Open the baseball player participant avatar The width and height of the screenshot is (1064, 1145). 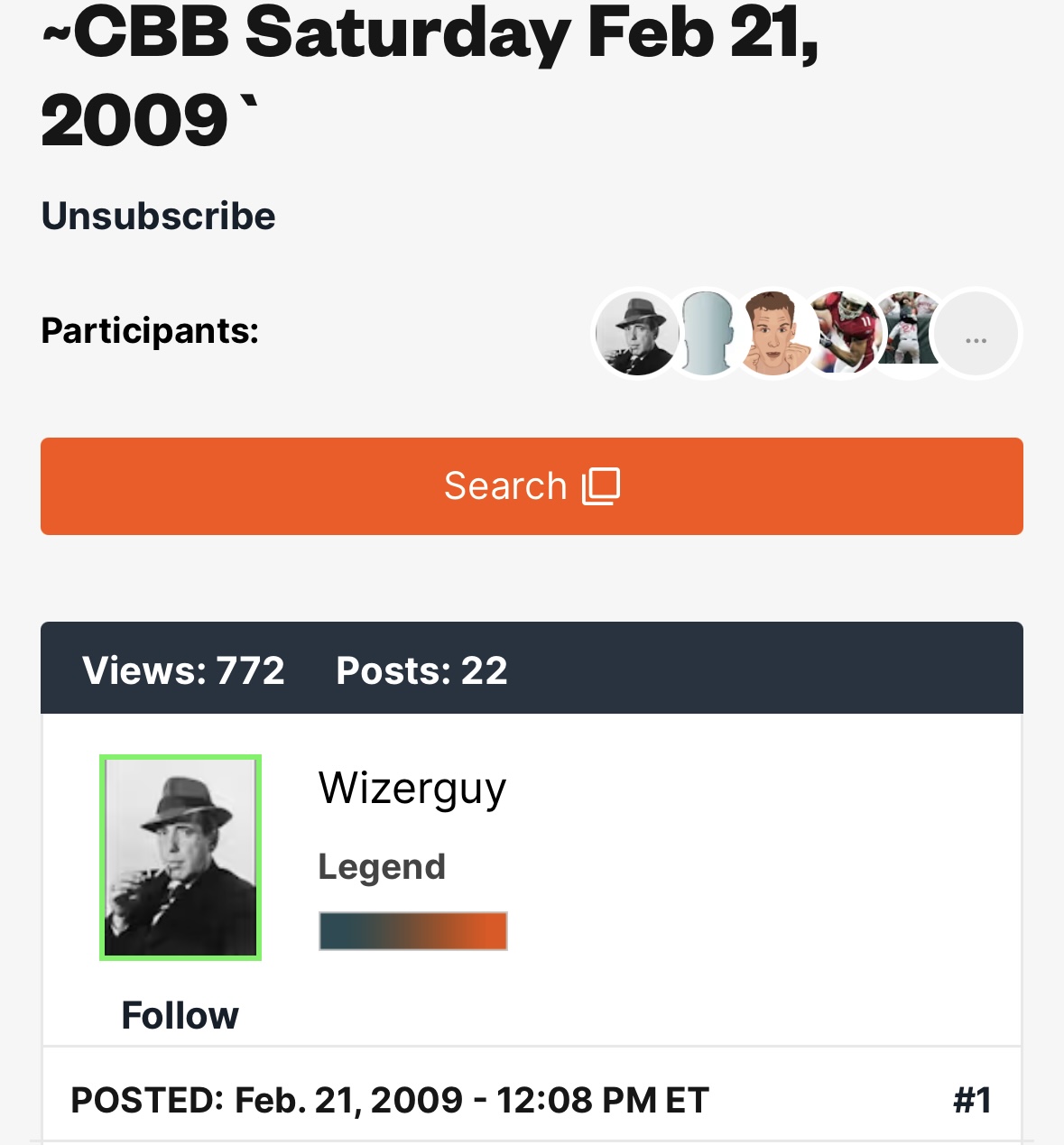pyautogui.click(x=906, y=334)
